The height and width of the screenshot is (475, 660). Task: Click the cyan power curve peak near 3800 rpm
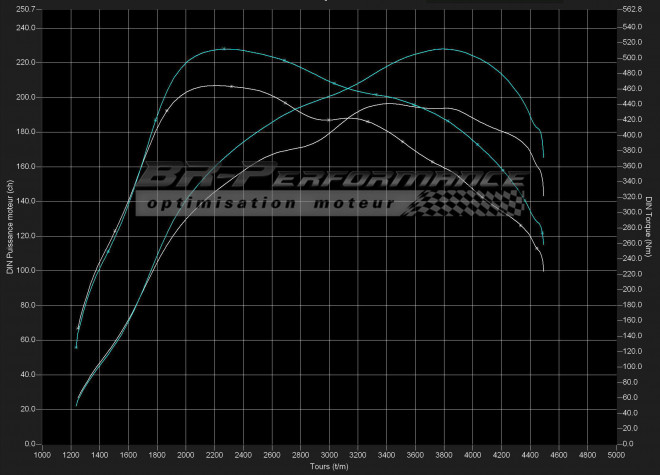(x=442, y=48)
